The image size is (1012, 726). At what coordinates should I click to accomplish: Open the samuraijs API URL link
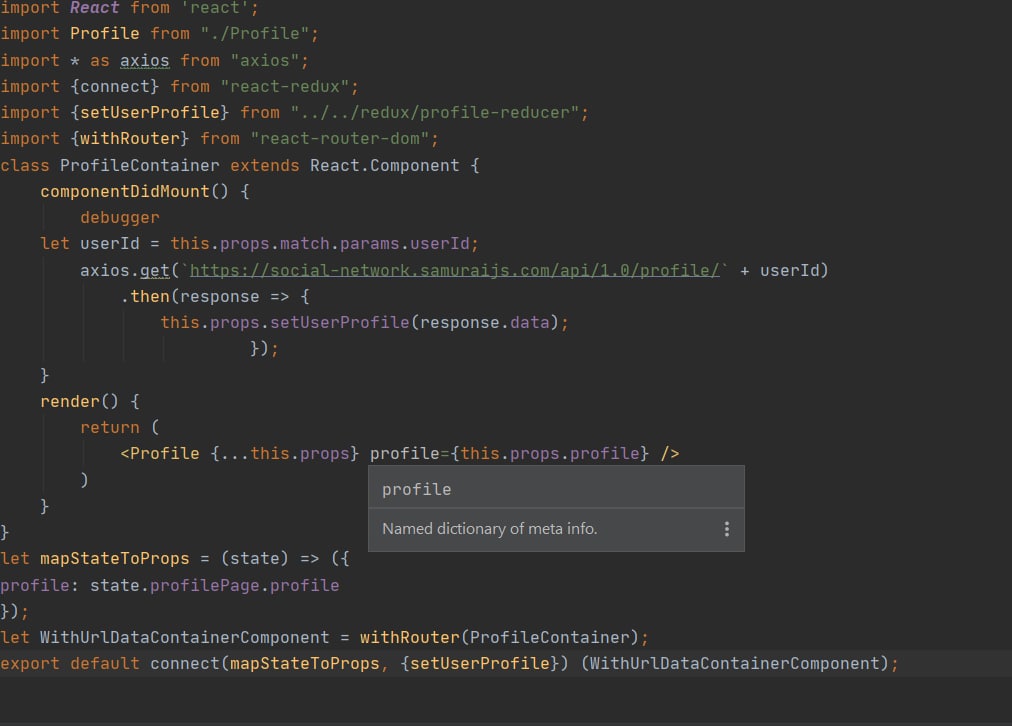tap(454, 270)
